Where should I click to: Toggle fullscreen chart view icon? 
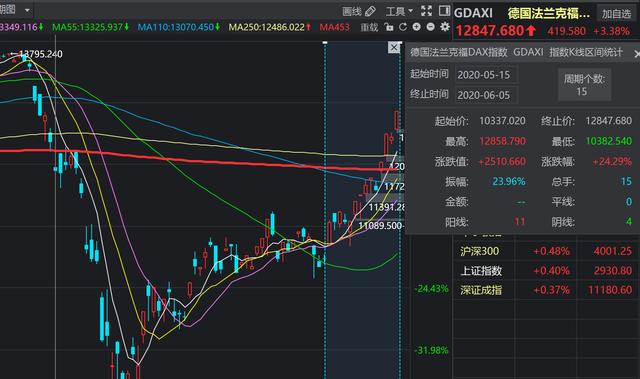point(427,11)
